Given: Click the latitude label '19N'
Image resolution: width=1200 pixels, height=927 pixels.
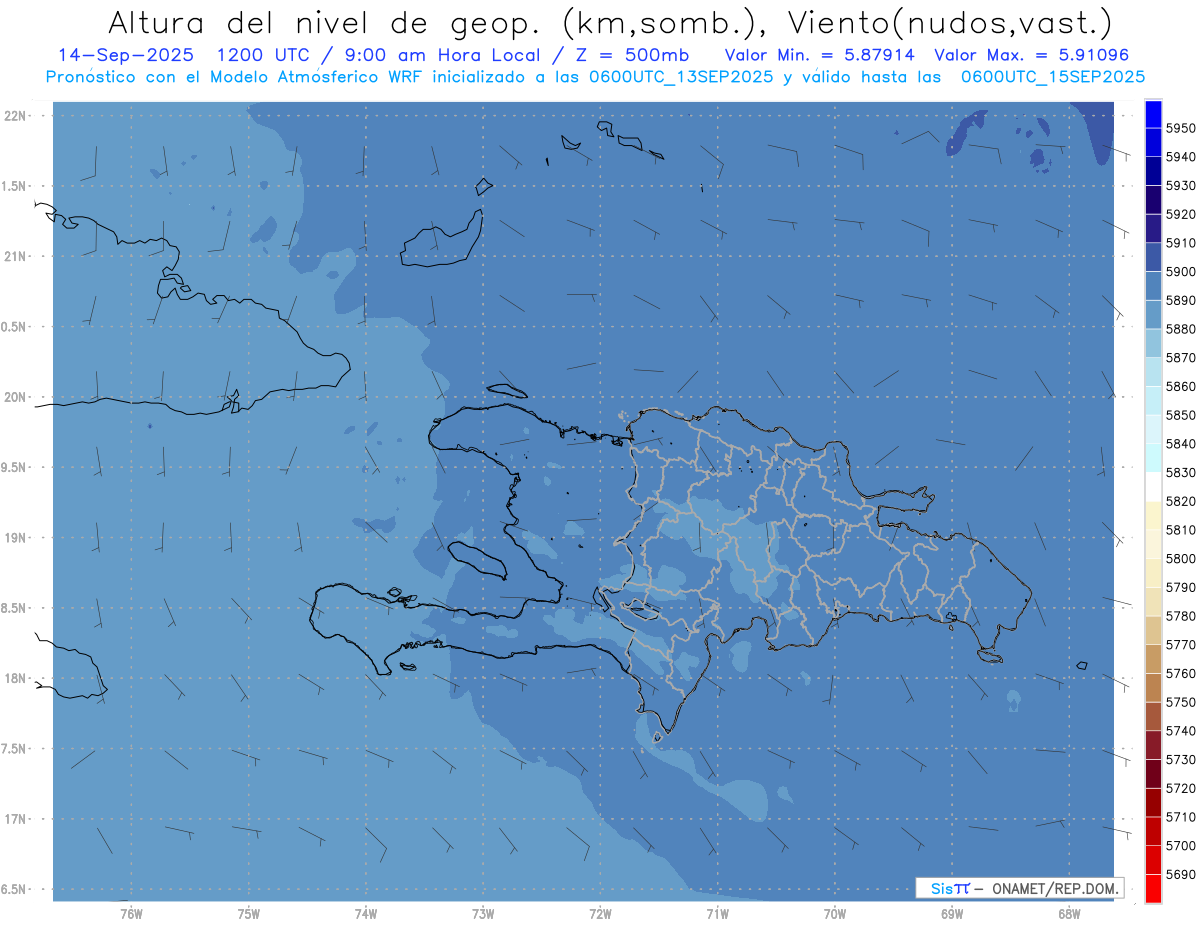Looking at the screenshot, I should (15, 537).
